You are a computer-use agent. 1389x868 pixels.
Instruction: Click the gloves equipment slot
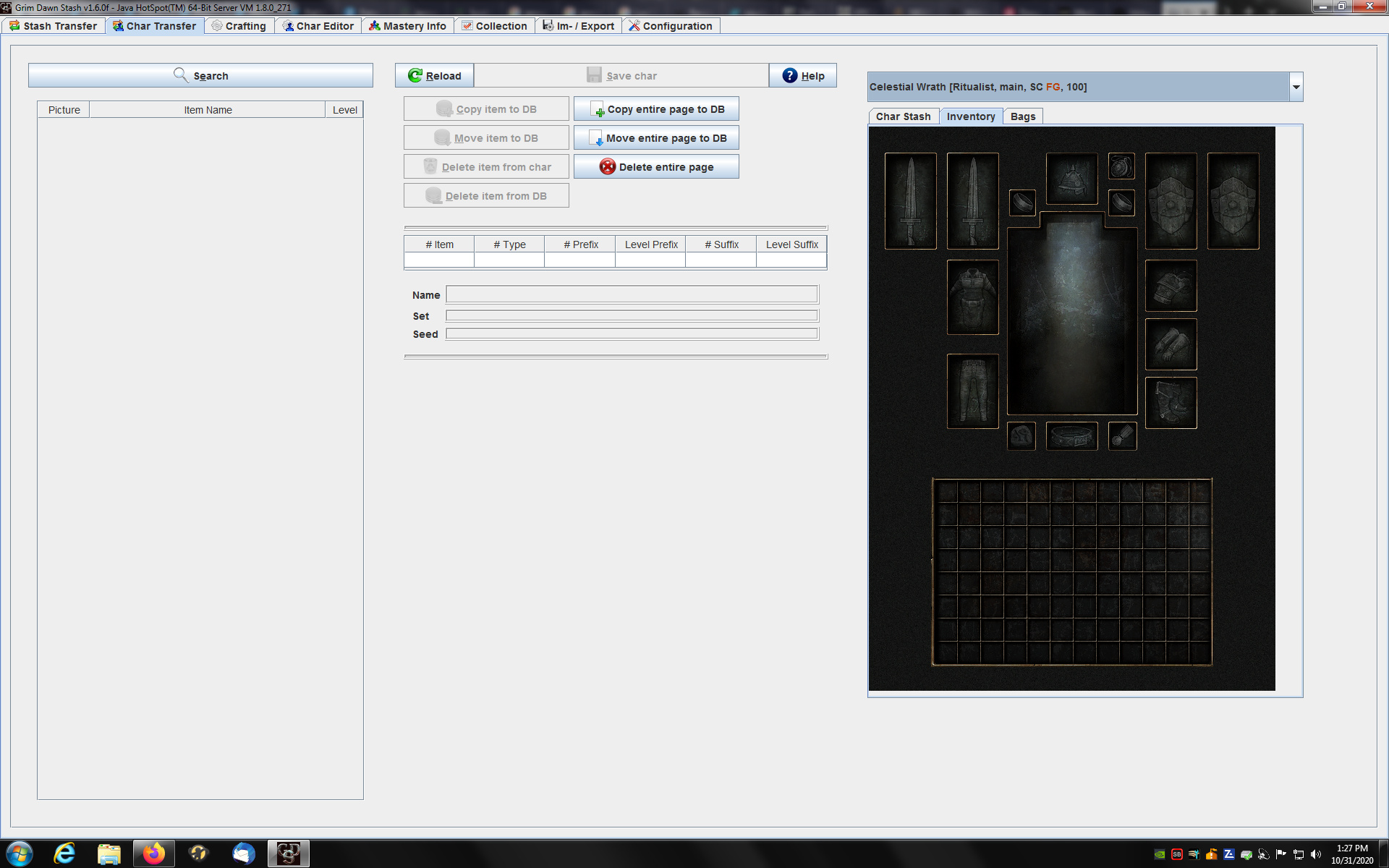(1171, 344)
